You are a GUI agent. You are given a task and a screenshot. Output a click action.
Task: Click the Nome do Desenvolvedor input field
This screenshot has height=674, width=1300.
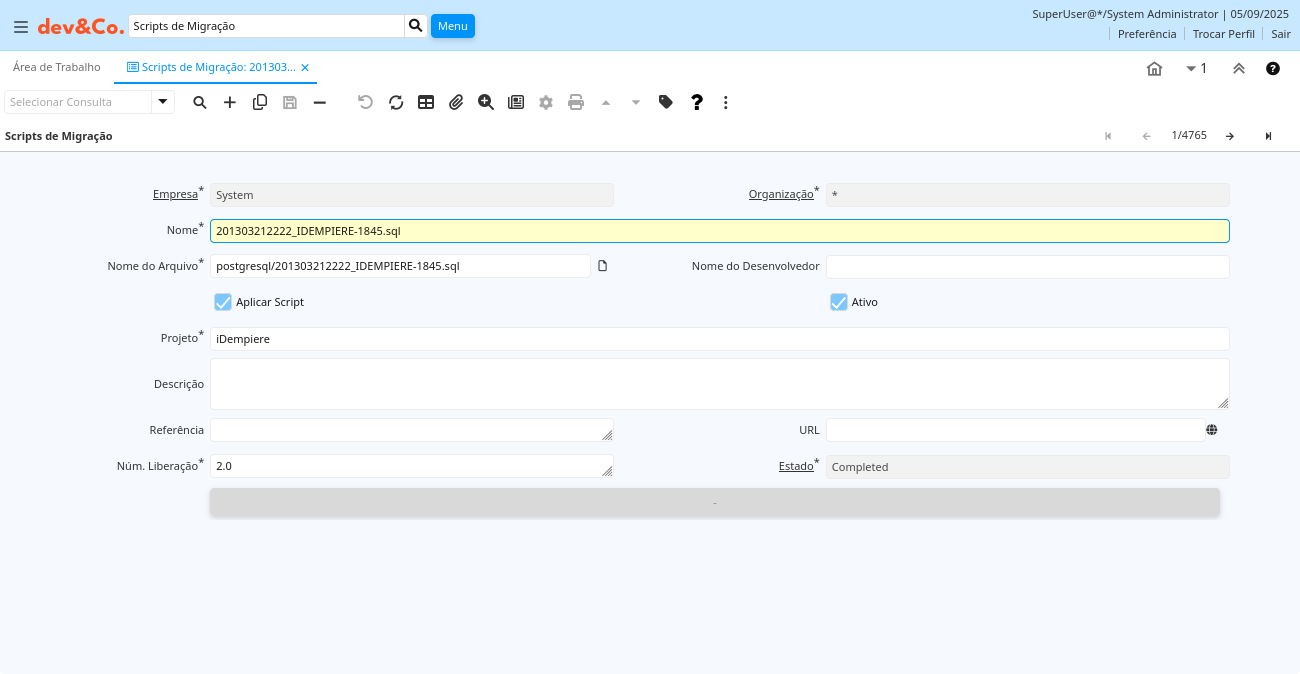coord(1027,267)
